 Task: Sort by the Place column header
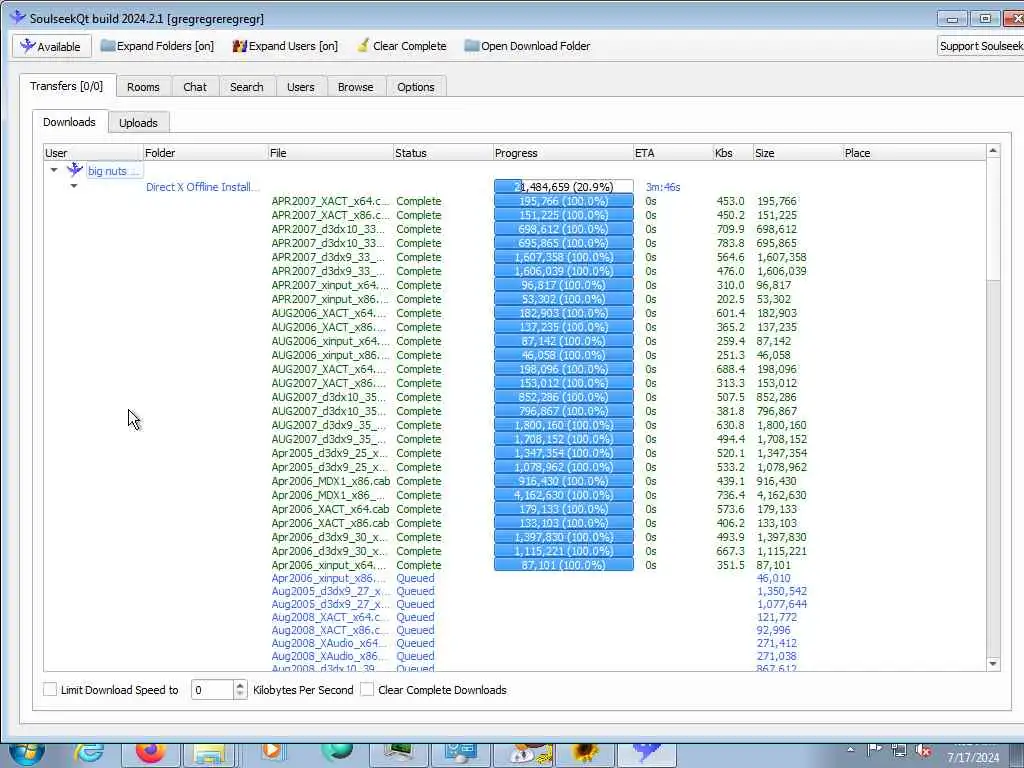pyautogui.click(x=914, y=153)
